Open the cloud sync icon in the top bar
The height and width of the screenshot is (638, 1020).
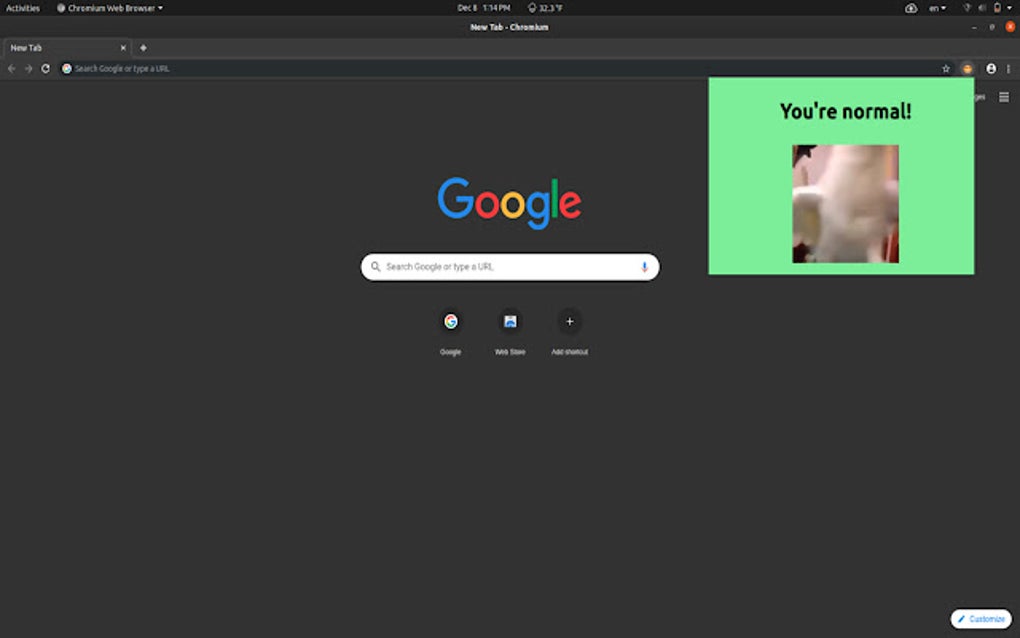[909, 7]
